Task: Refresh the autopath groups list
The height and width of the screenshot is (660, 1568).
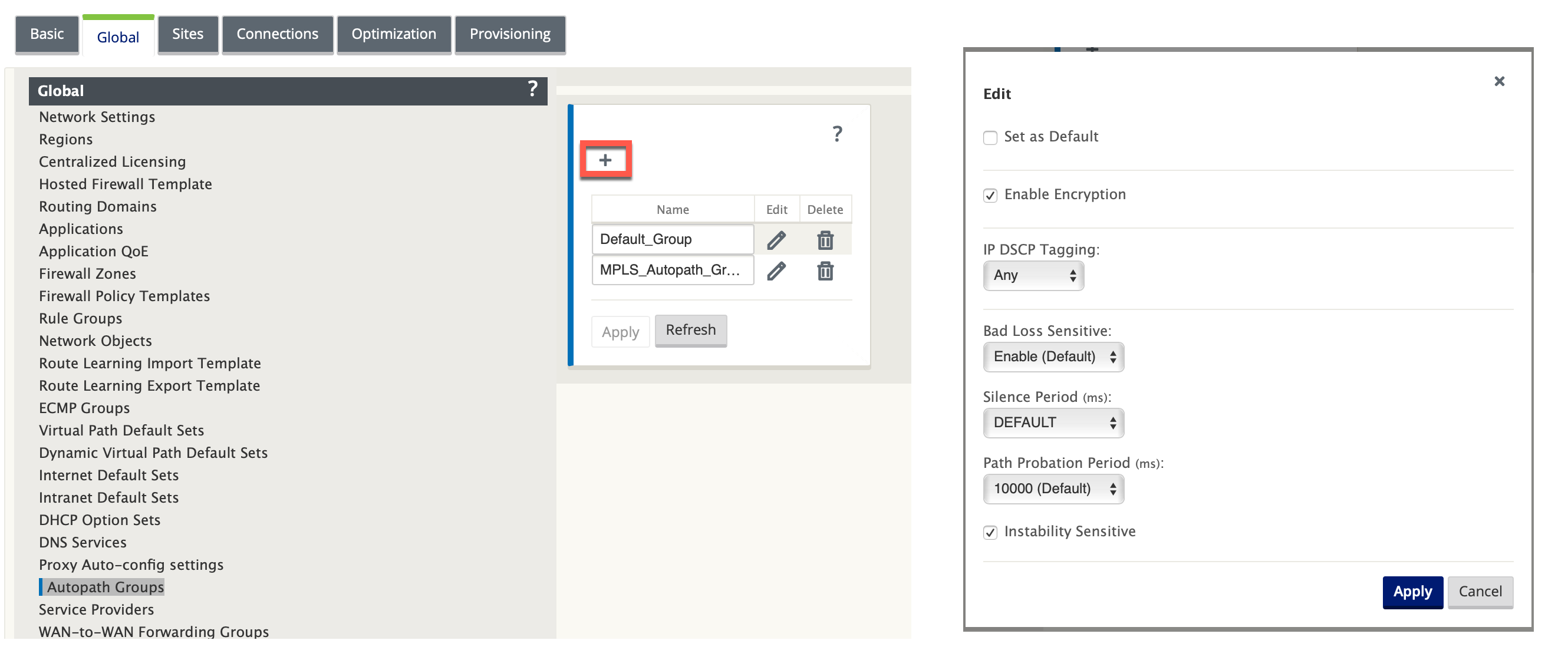Action: (690, 331)
